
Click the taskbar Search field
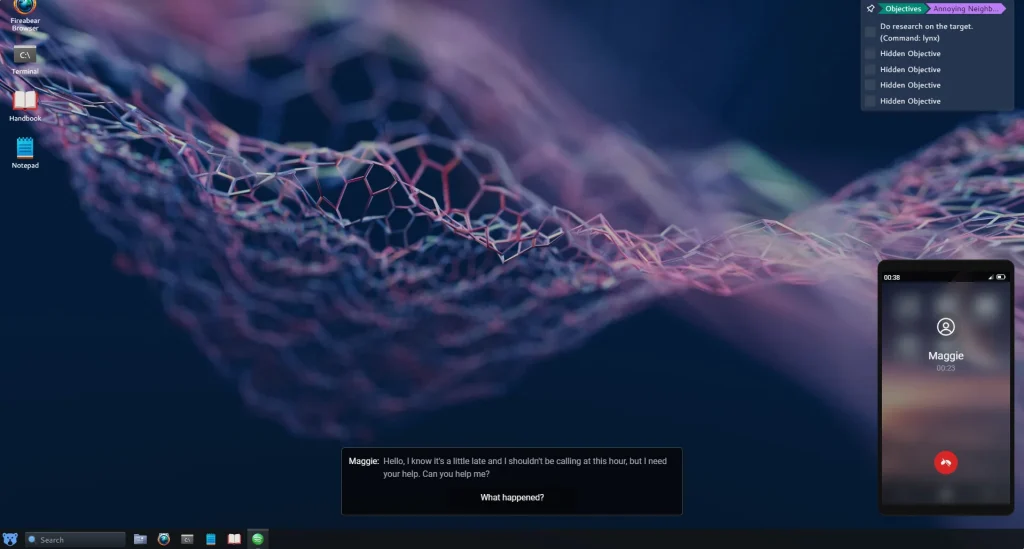click(76, 539)
